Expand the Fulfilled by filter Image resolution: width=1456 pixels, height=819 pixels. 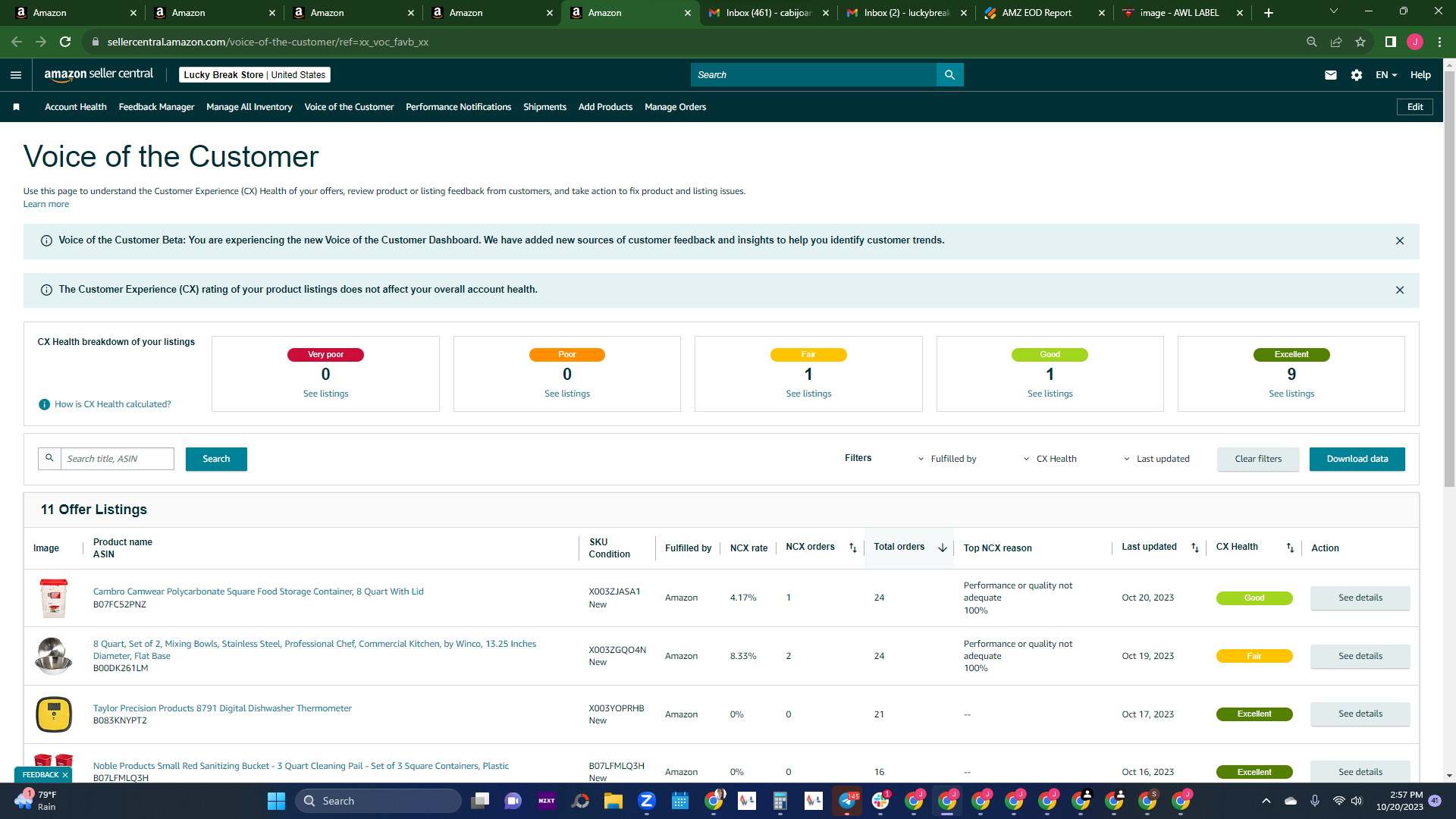tap(947, 459)
